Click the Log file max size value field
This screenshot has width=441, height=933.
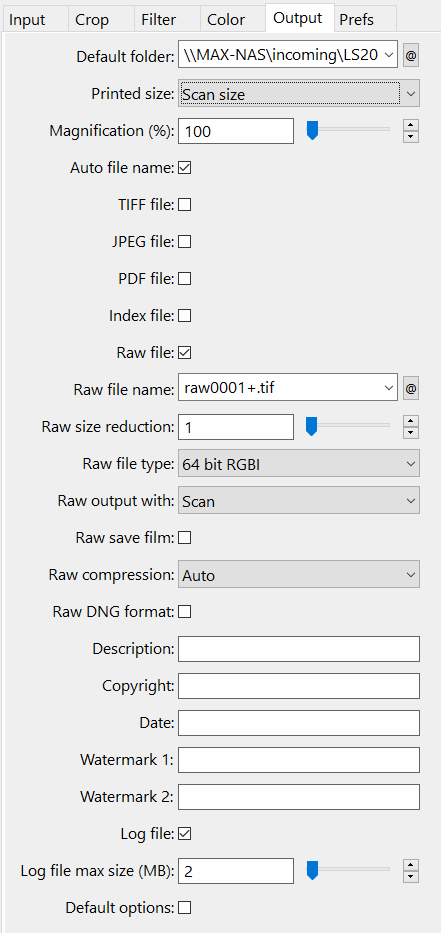(236, 871)
